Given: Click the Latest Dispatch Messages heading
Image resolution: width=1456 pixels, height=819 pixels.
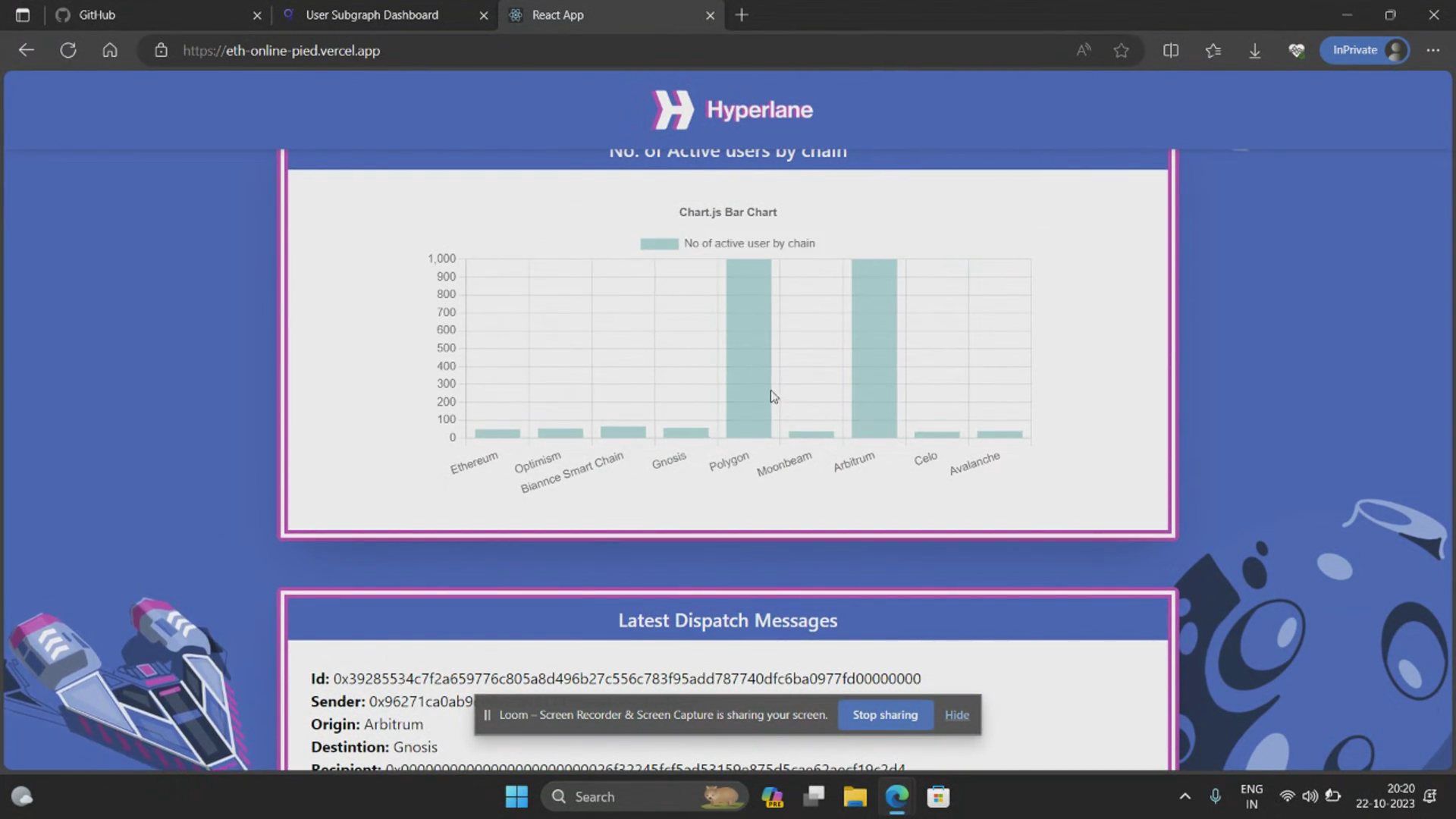Looking at the screenshot, I should tap(728, 620).
